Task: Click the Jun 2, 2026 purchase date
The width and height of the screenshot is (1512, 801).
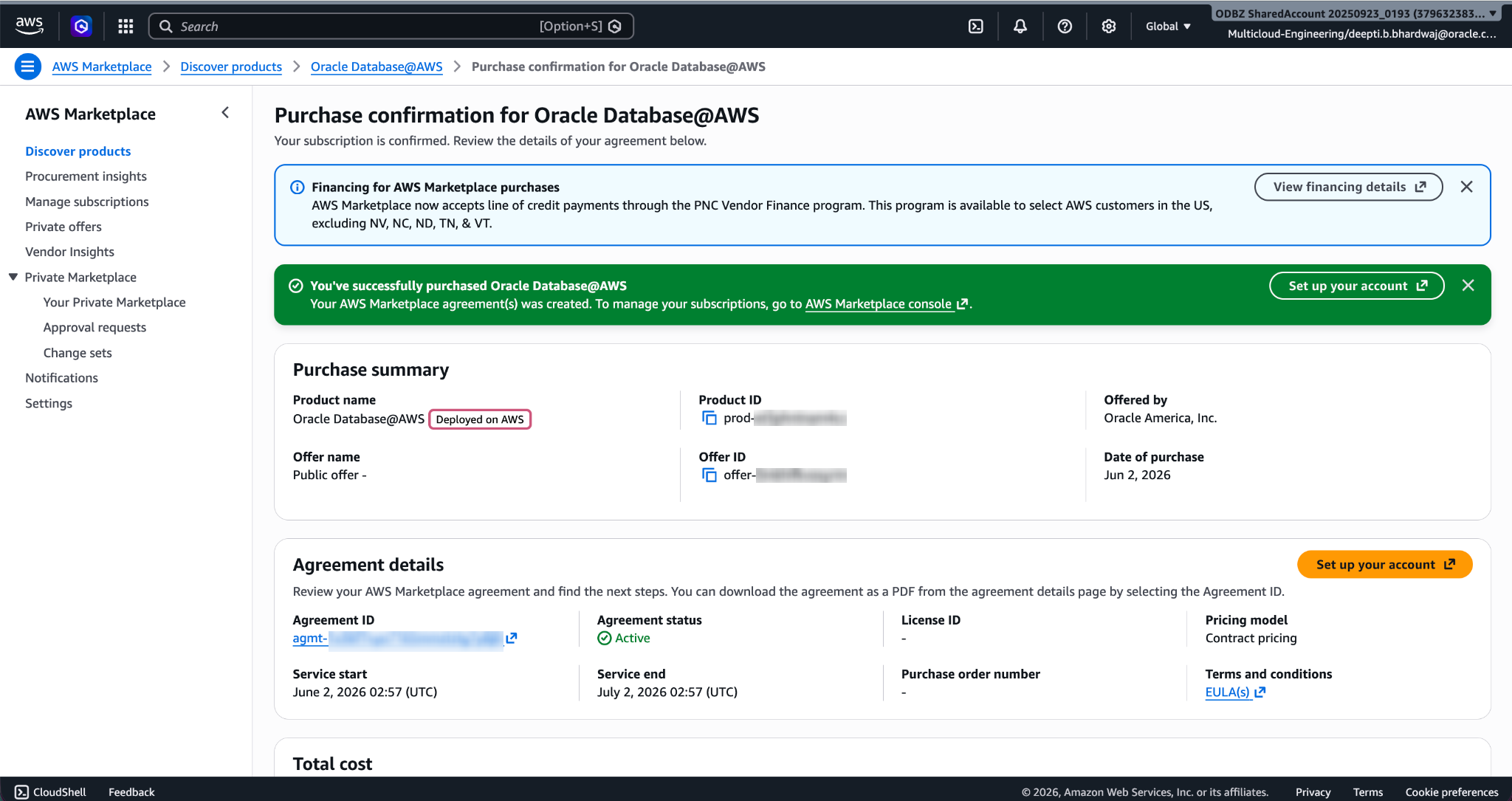Action: coord(1137,475)
